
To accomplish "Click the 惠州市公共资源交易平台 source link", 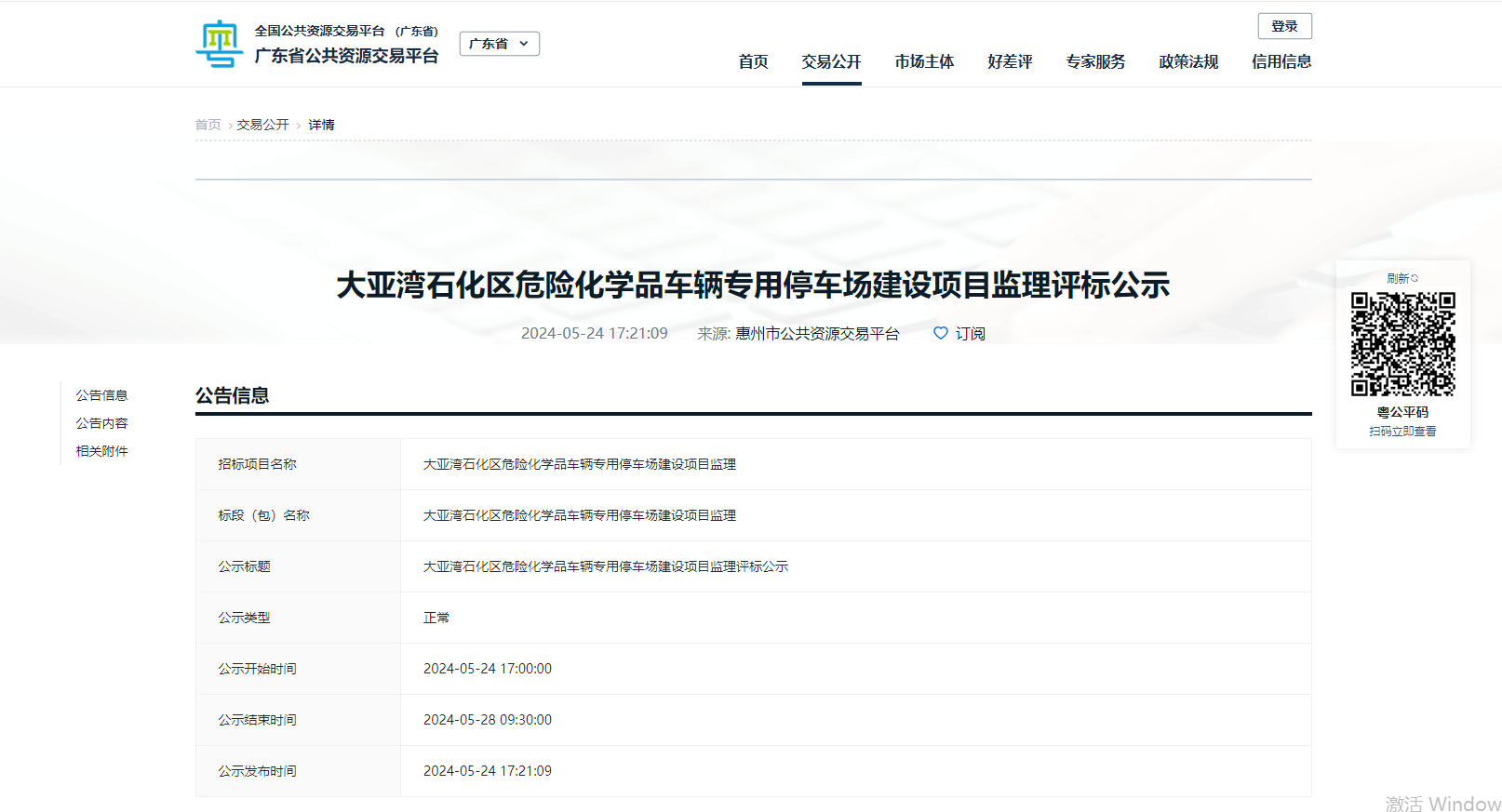I will click(817, 333).
